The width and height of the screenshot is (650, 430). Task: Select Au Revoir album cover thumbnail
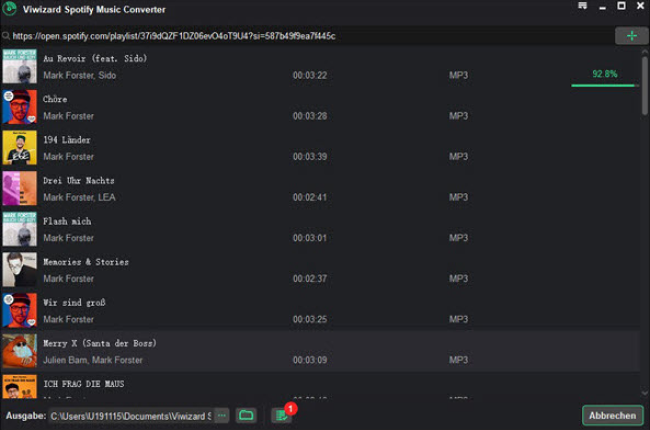(20, 66)
